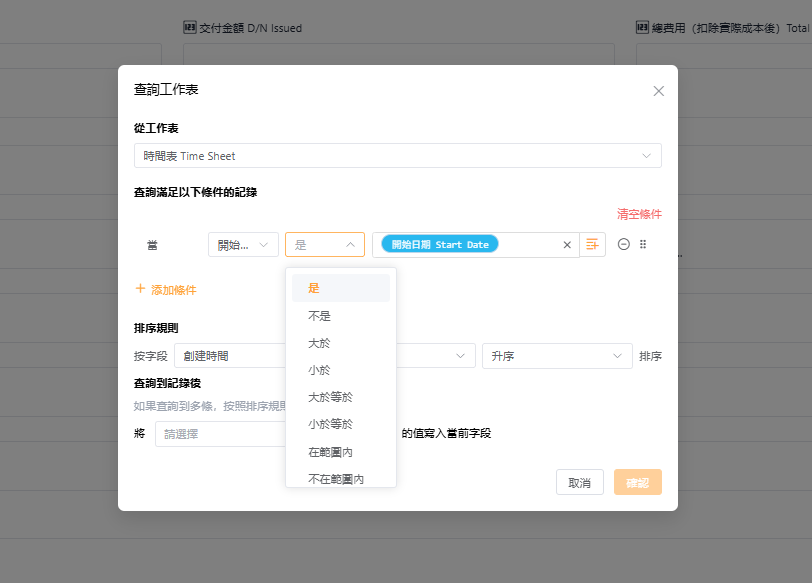Open the 時間表 Time Sheet worksheet dropdown
Image resolution: width=812 pixels, height=583 pixels.
click(397, 156)
